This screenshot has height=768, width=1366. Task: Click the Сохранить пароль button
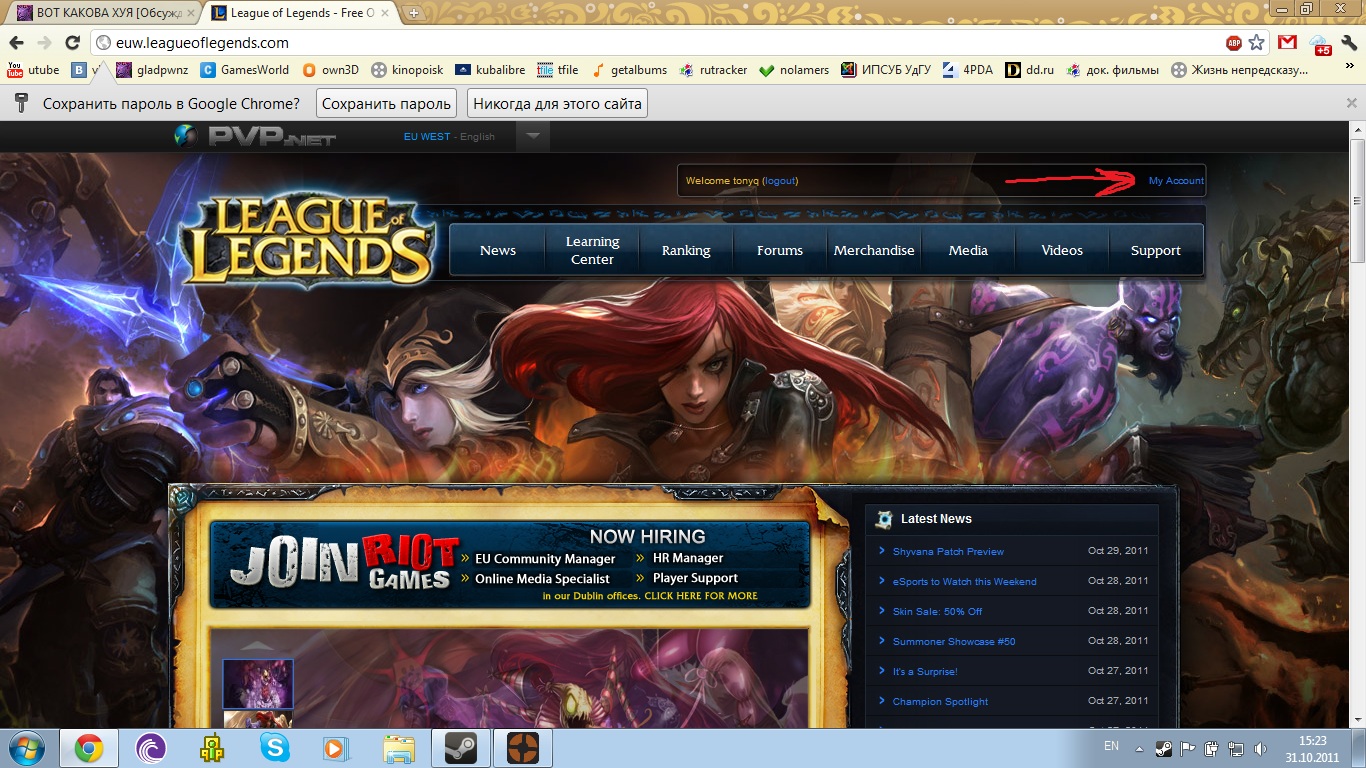(x=387, y=103)
